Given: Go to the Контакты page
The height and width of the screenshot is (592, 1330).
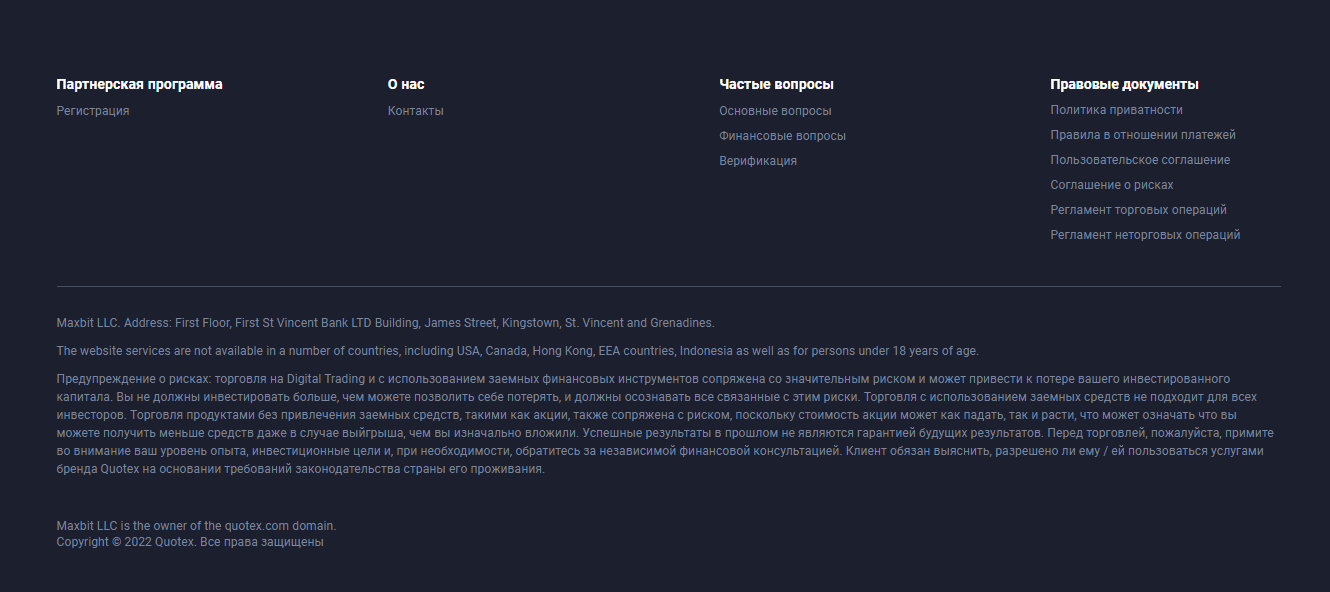Looking at the screenshot, I should 416,111.
